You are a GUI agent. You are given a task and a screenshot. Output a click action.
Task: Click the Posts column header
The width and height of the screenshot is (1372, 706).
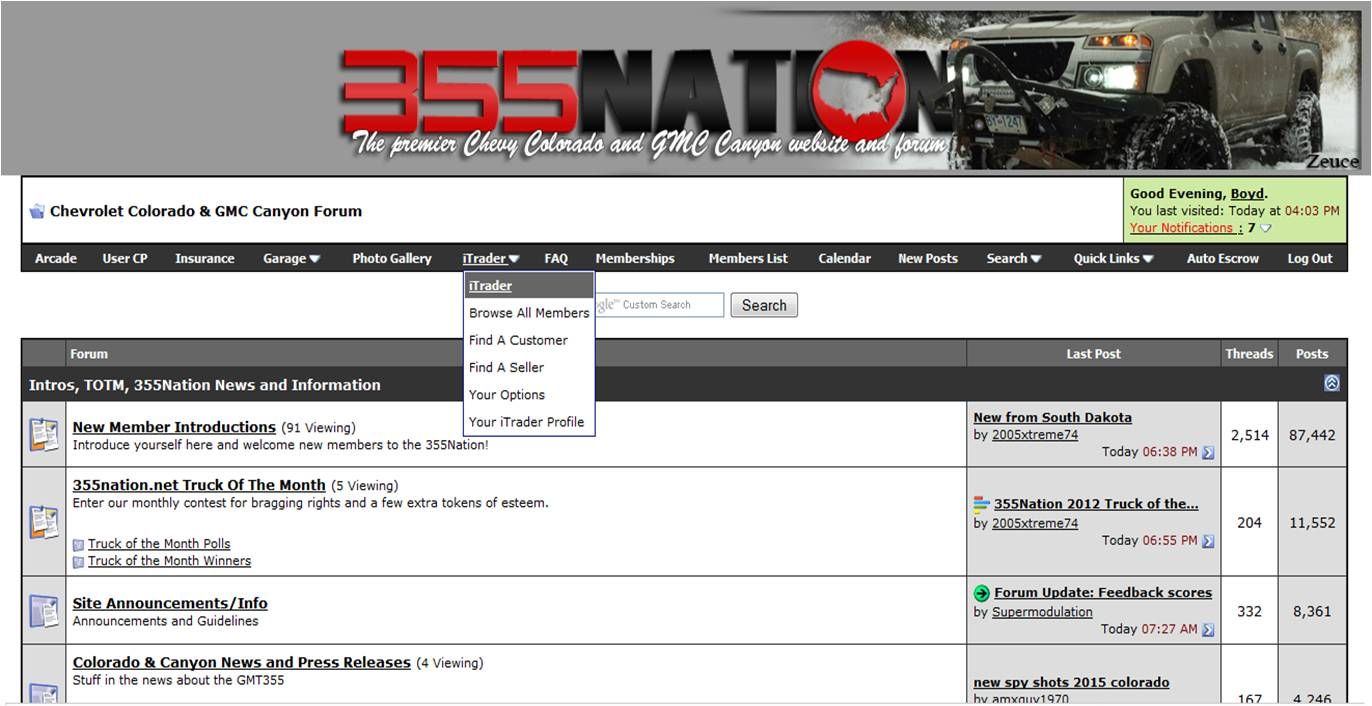pyautogui.click(x=1312, y=353)
